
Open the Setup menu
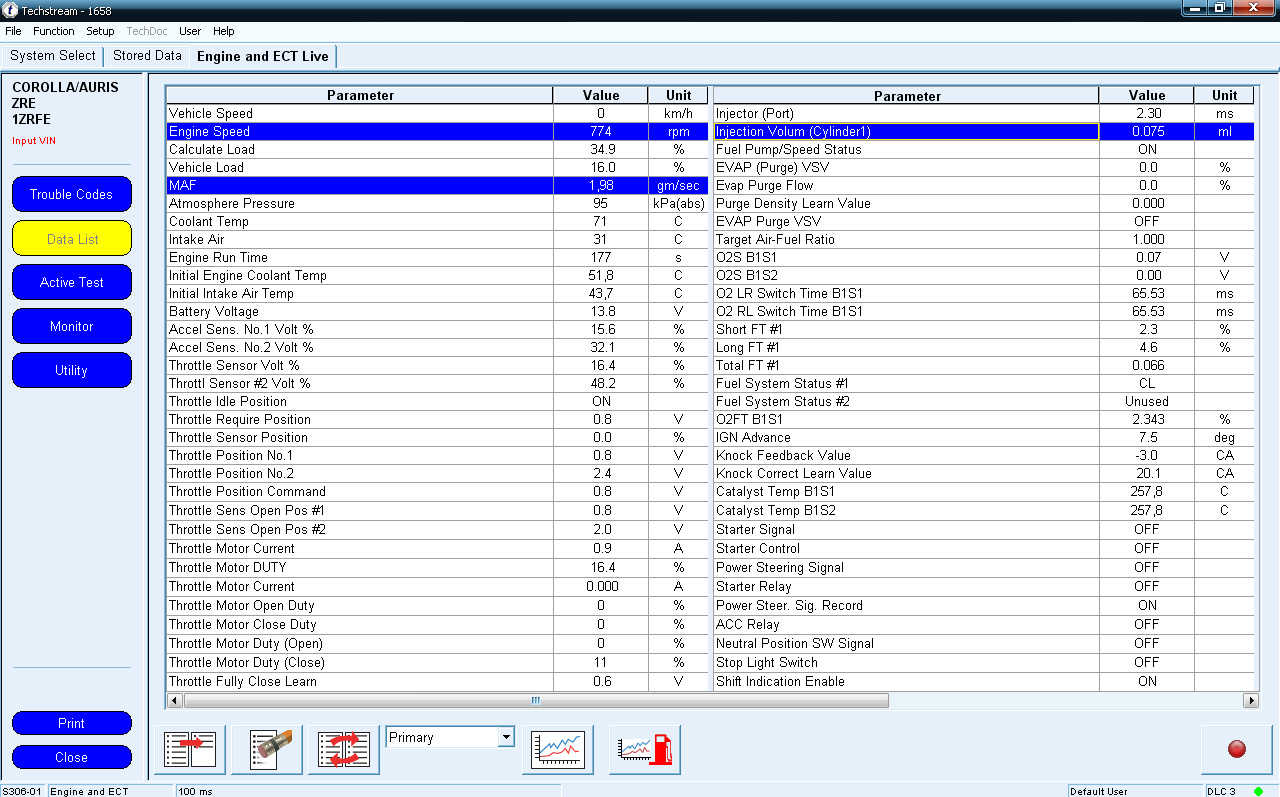pos(100,31)
